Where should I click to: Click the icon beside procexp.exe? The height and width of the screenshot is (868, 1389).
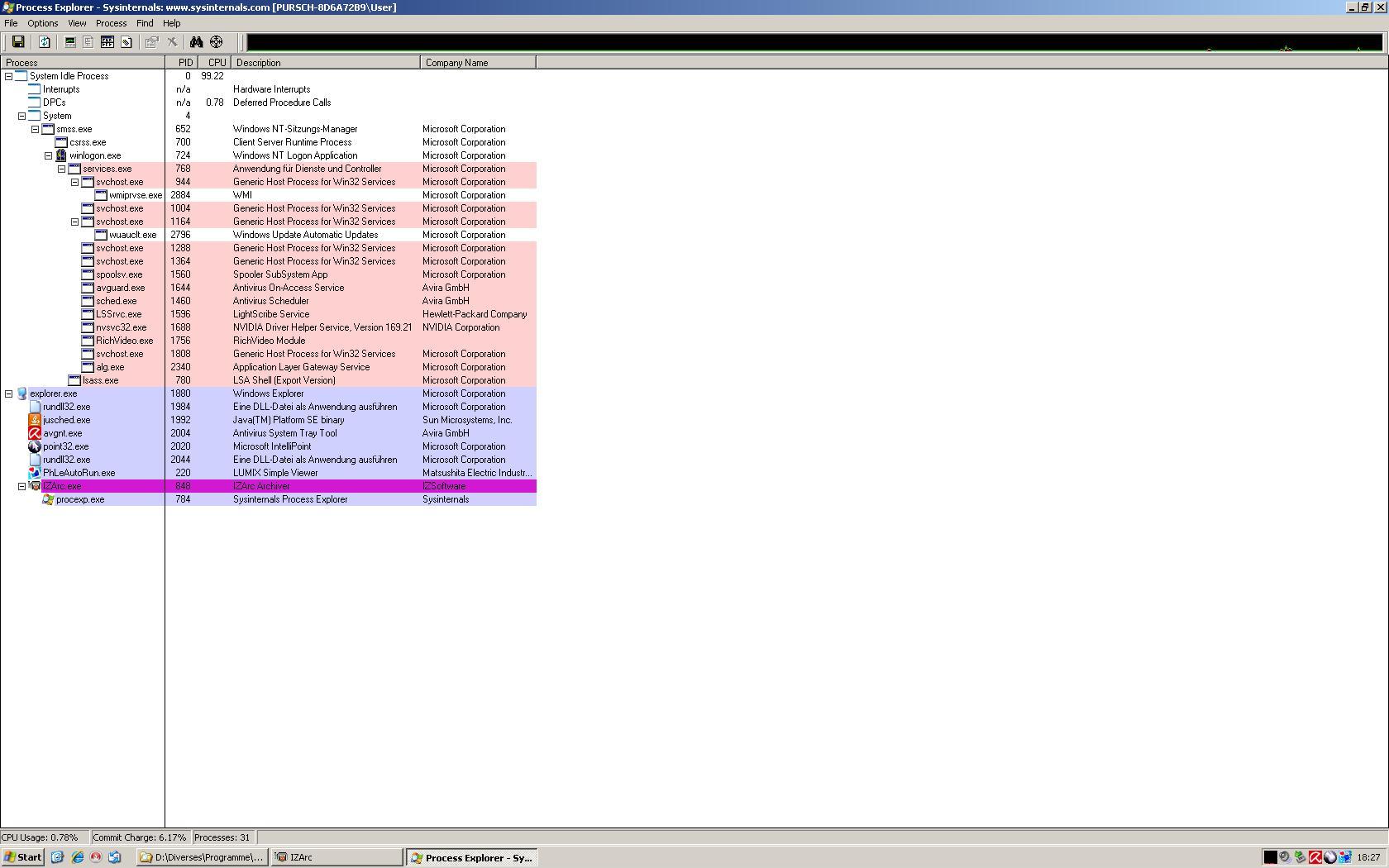click(x=48, y=499)
